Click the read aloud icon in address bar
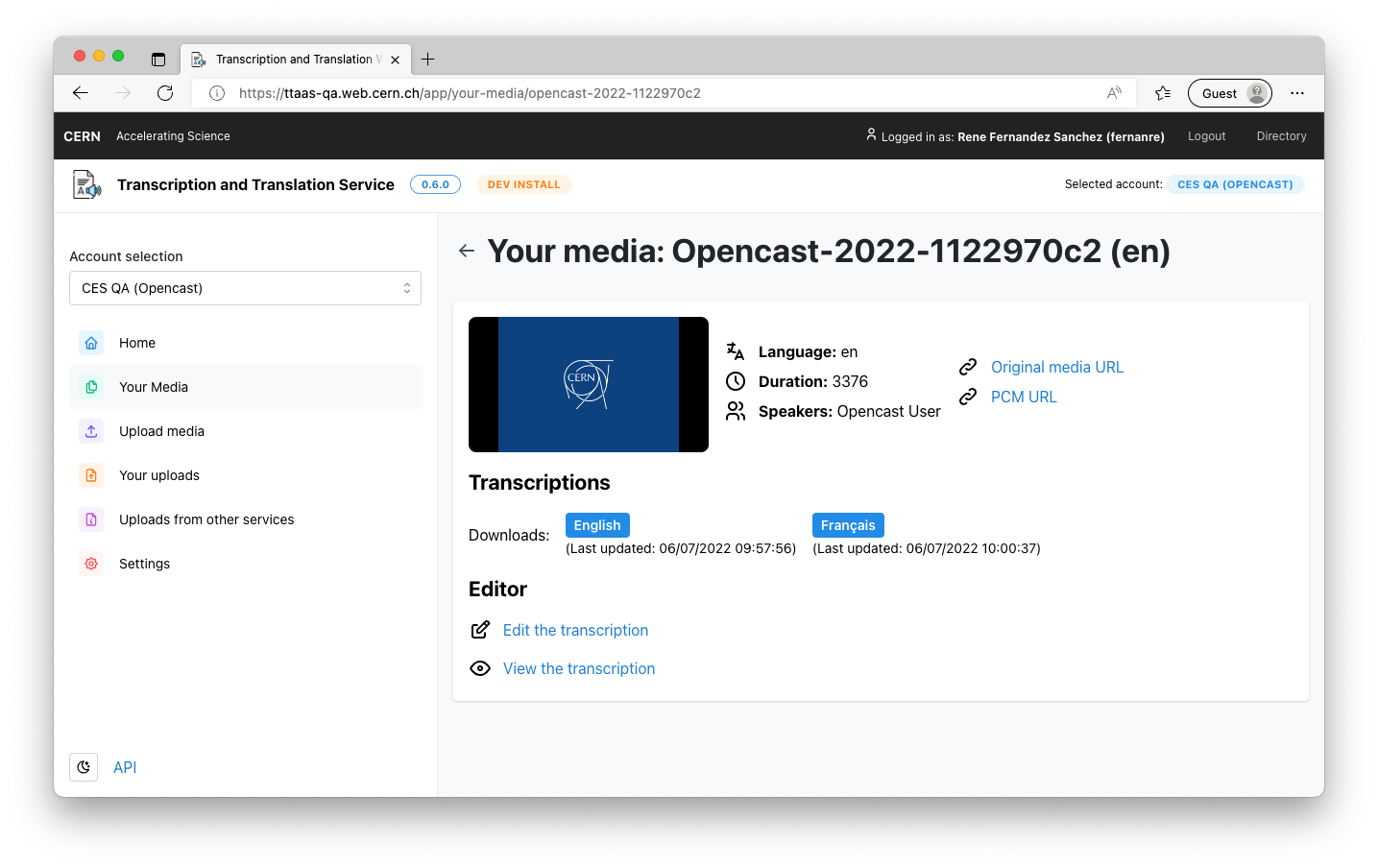1378x868 pixels. point(1114,93)
